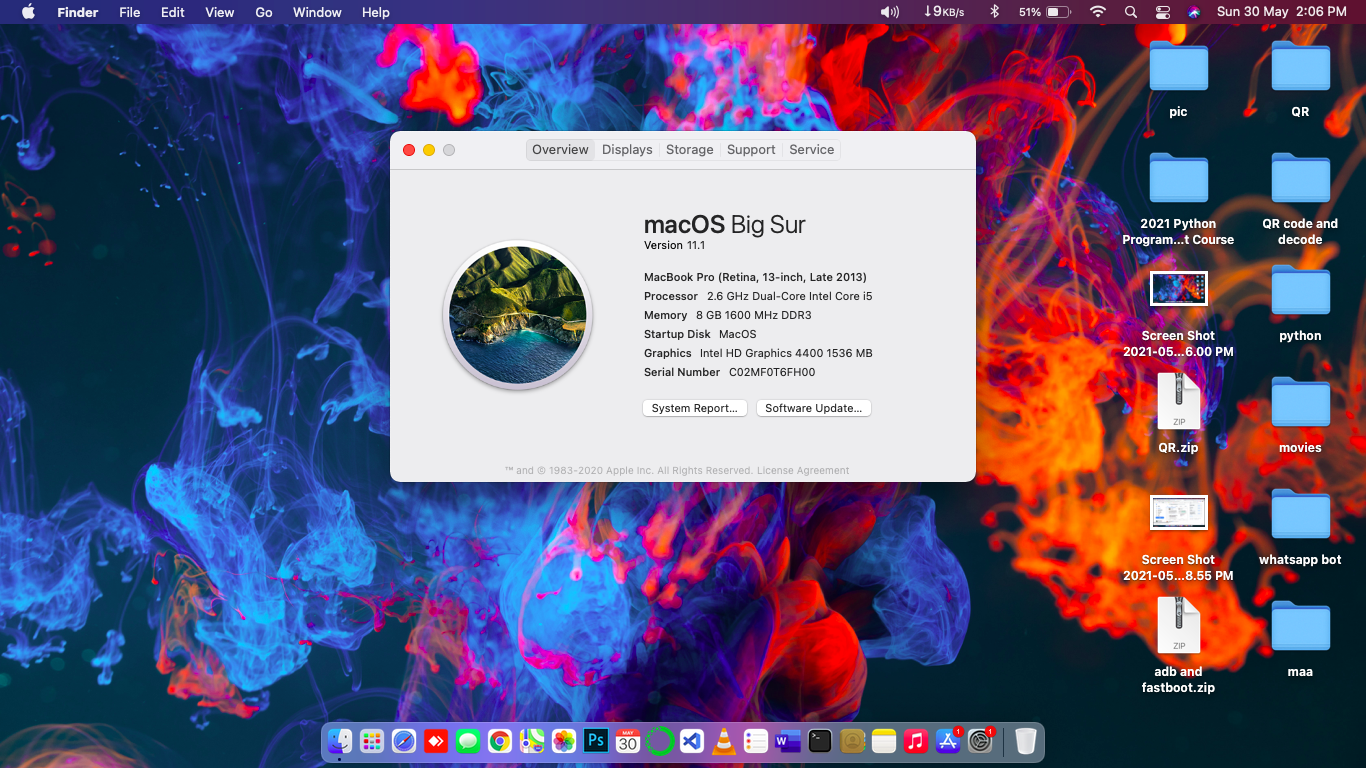Open the Go menu
Screen dimensions: 1366x768
pos(264,12)
